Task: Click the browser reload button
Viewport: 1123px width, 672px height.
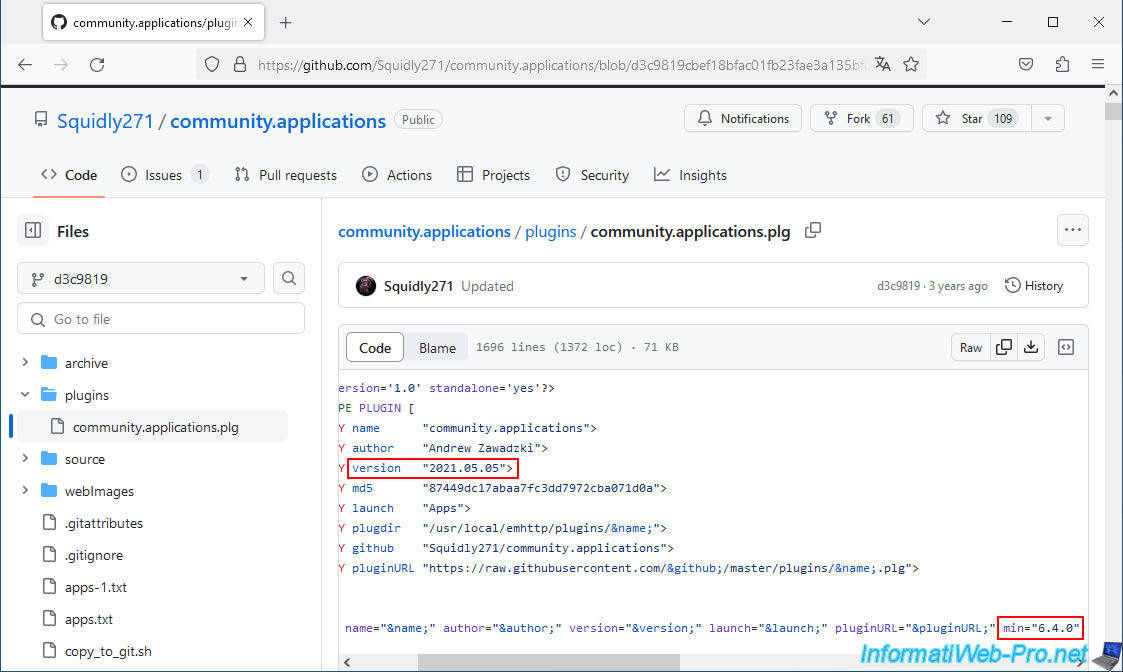Action: pyautogui.click(x=97, y=65)
